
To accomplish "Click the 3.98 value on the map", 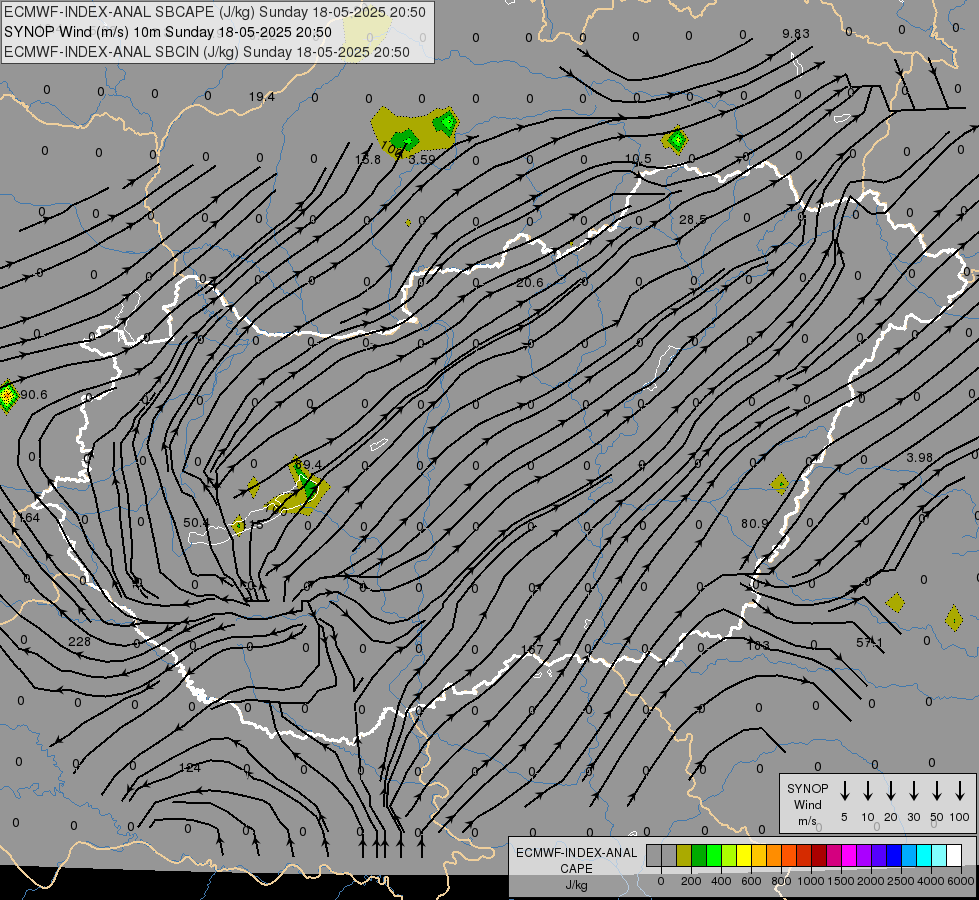I will click(920, 458).
